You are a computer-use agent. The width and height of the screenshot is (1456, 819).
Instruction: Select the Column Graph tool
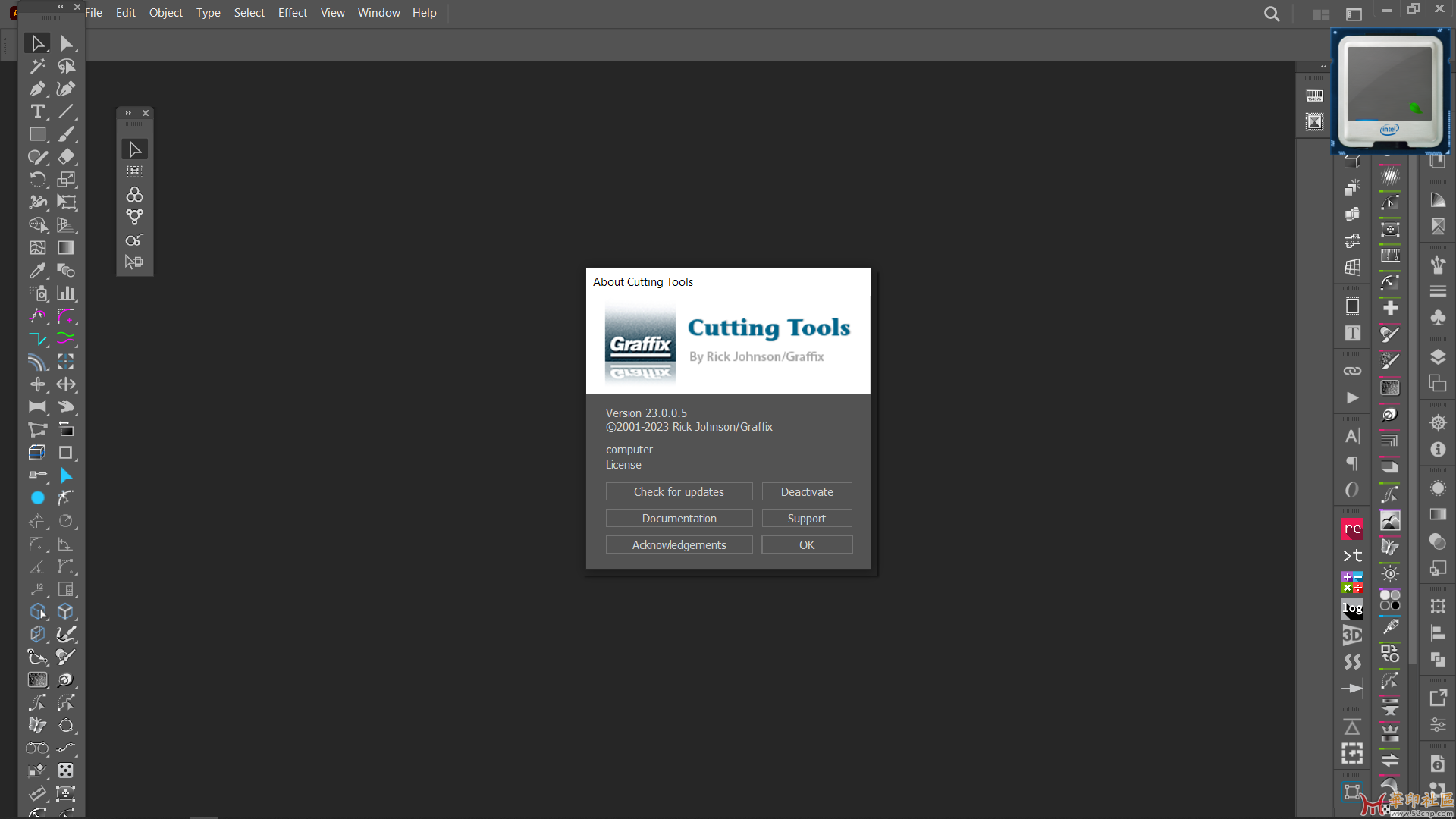click(66, 293)
